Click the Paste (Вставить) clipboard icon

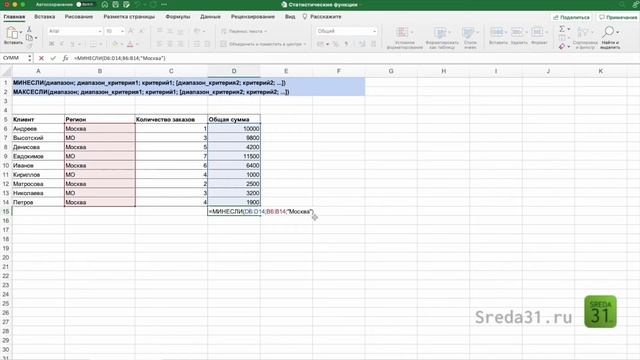click(12, 33)
